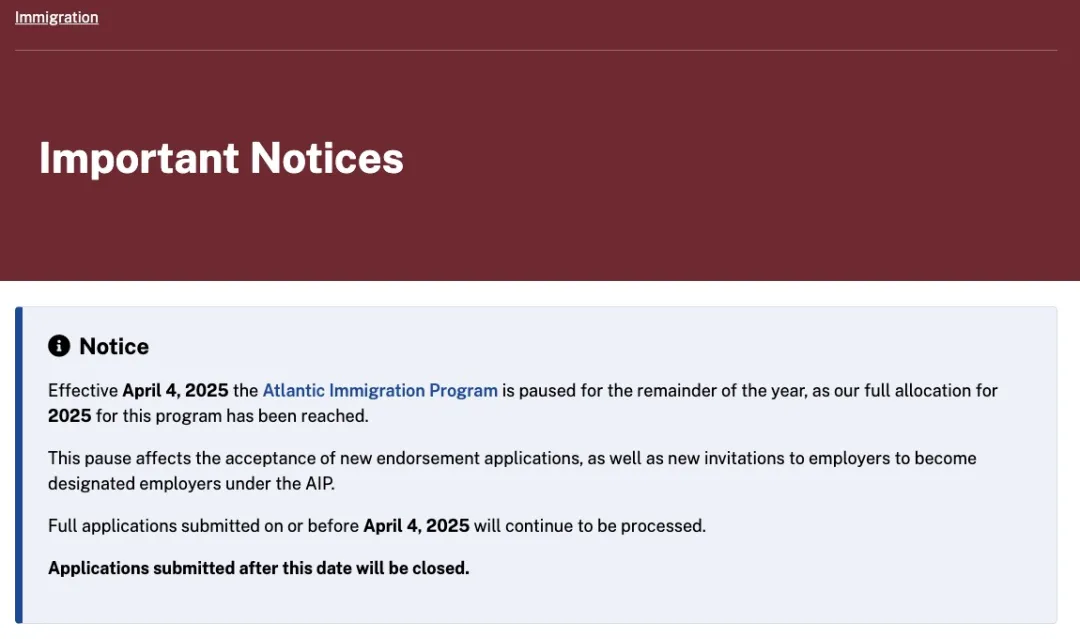
Task: Click the Important Notices page title
Action: 221,158
